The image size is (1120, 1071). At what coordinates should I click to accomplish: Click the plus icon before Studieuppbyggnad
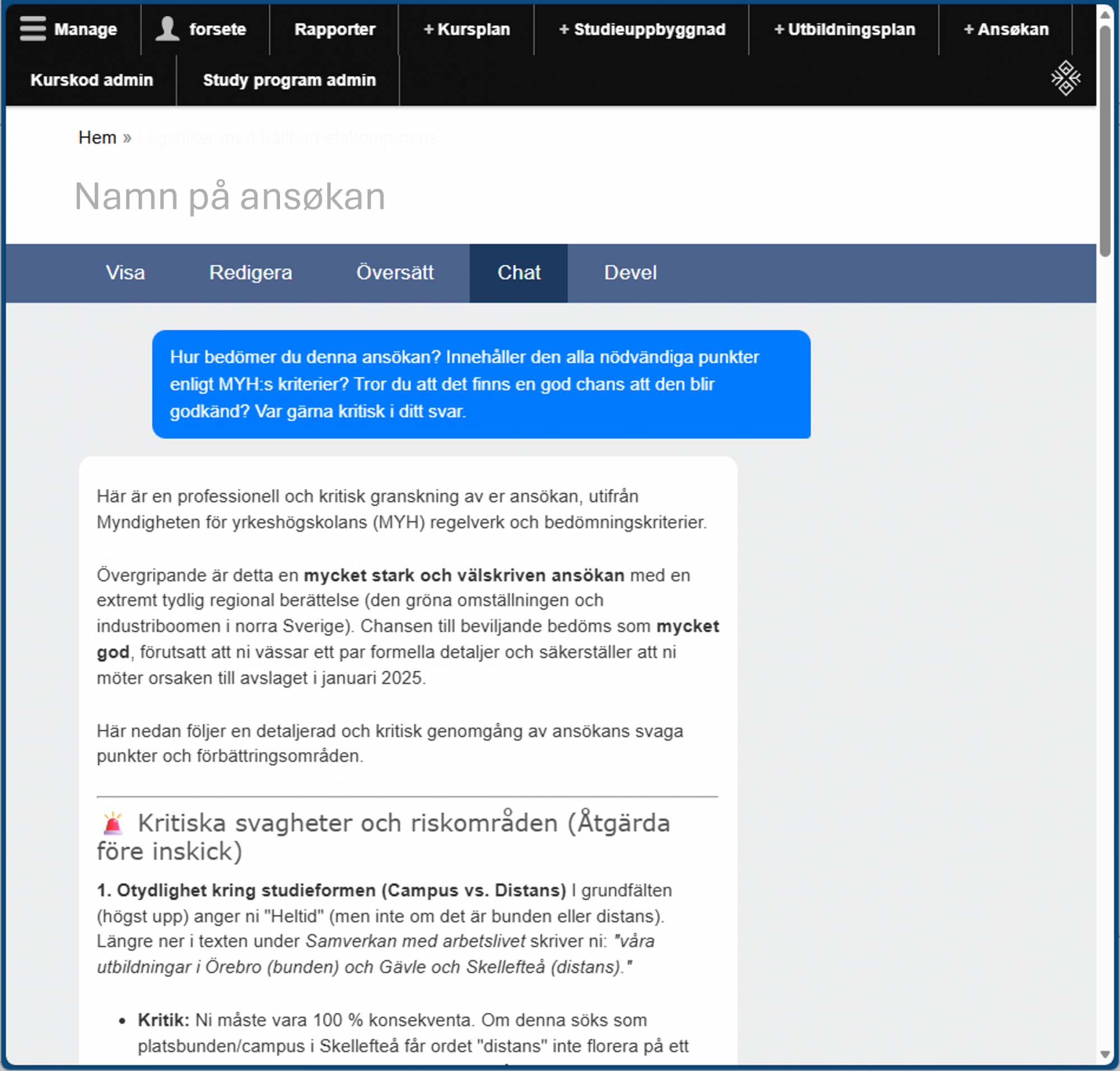click(x=564, y=29)
